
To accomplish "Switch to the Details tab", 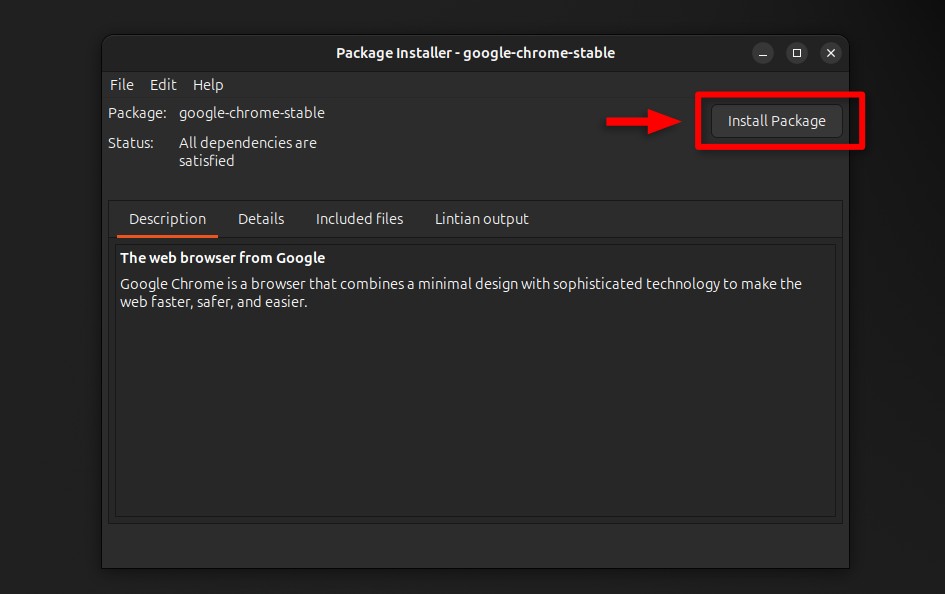I will (x=261, y=219).
